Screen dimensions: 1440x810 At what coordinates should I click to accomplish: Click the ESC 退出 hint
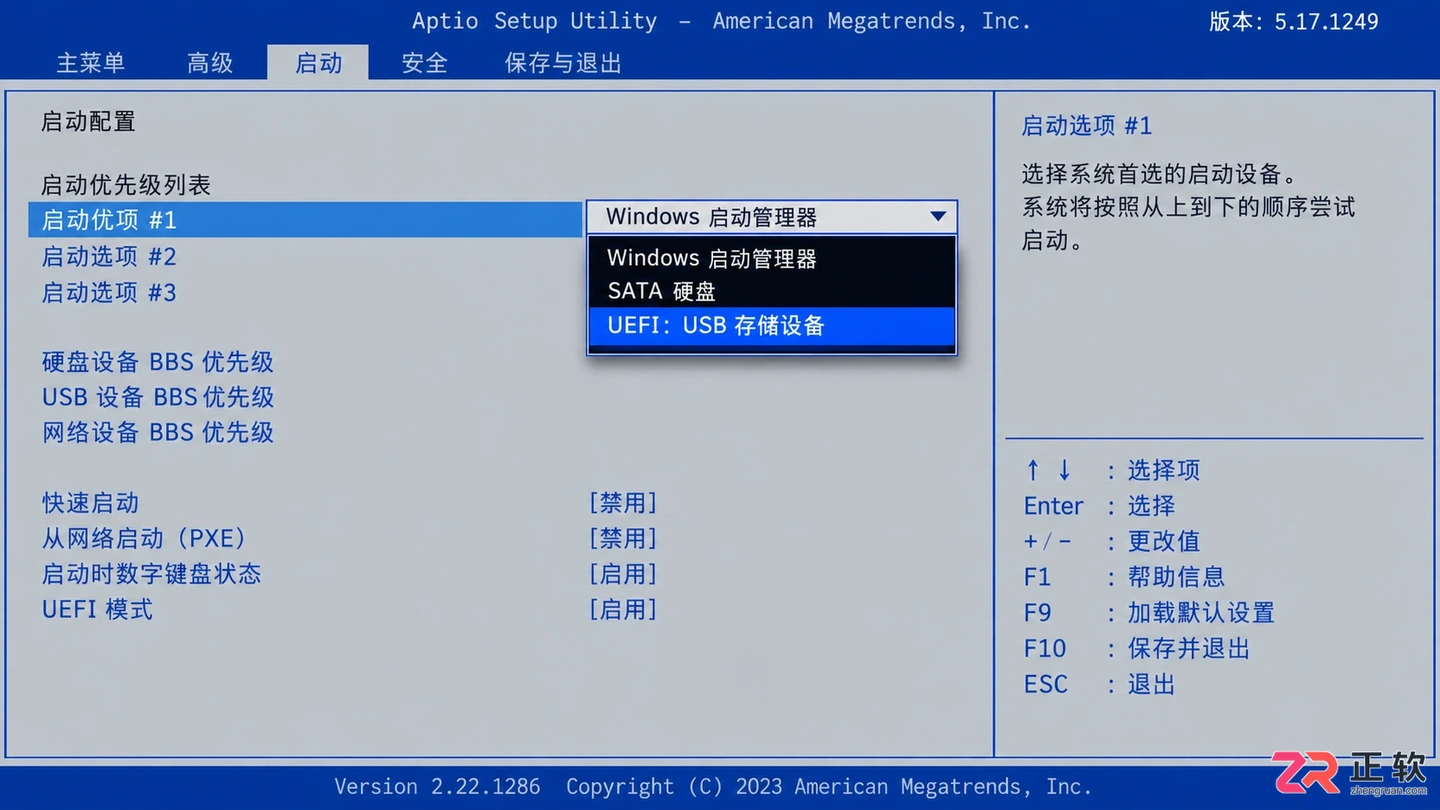(x=1099, y=685)
